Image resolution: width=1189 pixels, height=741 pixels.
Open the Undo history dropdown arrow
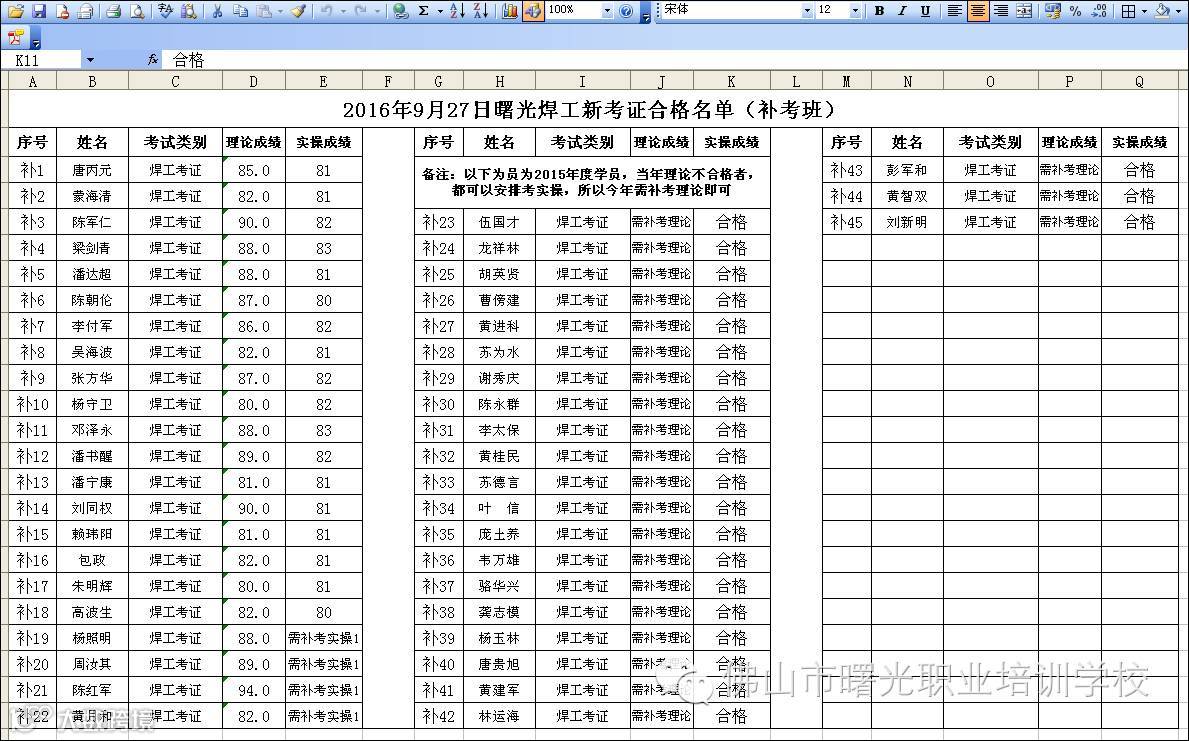click(342, 11)
